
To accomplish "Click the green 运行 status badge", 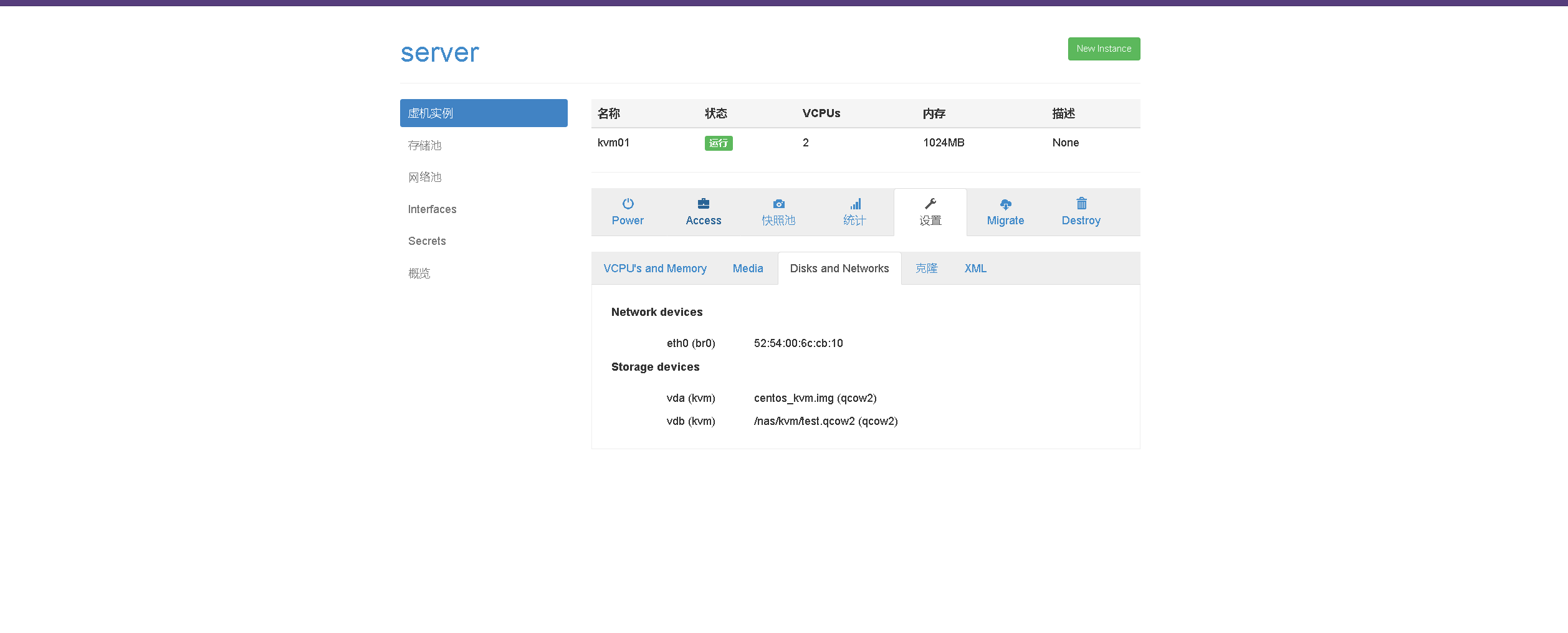I will (x=719, y=143).
